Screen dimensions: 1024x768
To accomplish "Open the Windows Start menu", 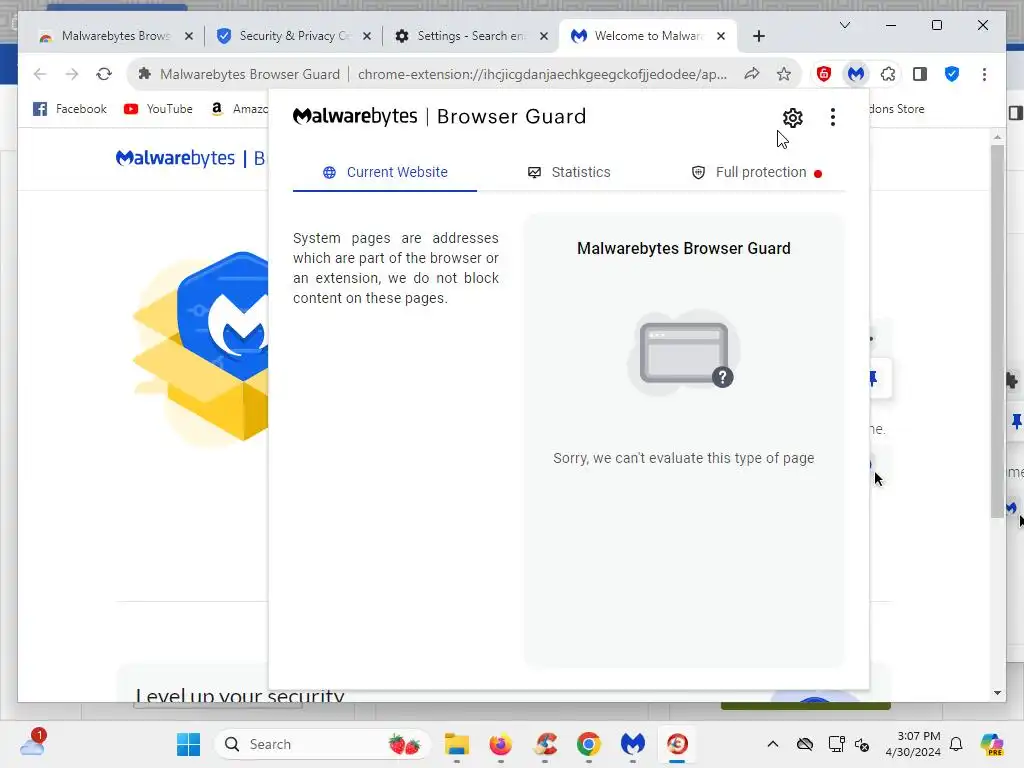I will pos(189,744).
